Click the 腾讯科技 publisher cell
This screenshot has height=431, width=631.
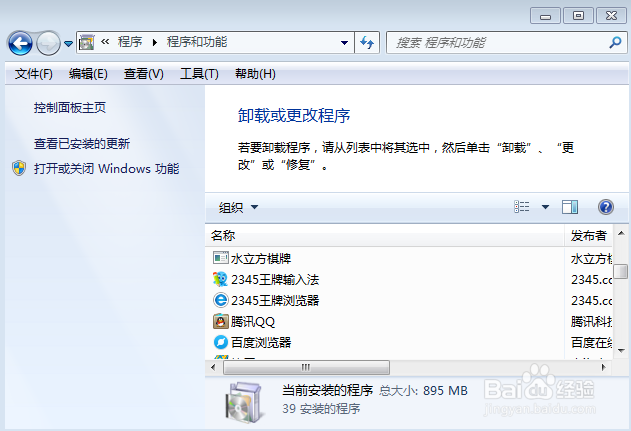[x=591, y=322]
